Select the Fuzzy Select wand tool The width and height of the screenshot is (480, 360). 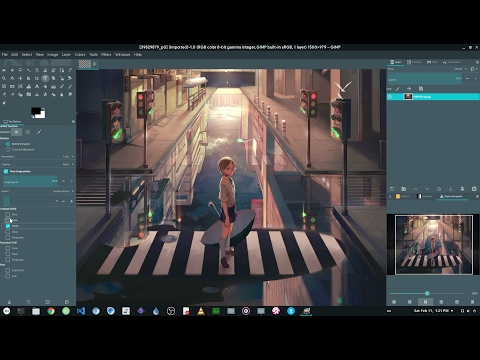29,70
